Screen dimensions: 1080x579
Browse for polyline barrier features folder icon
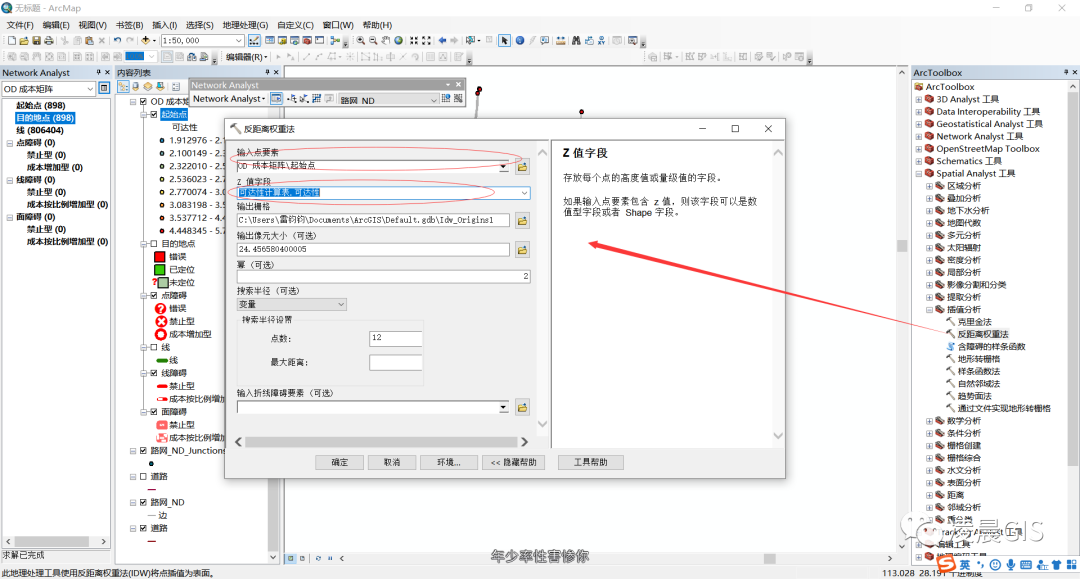[x=522, y=408]
